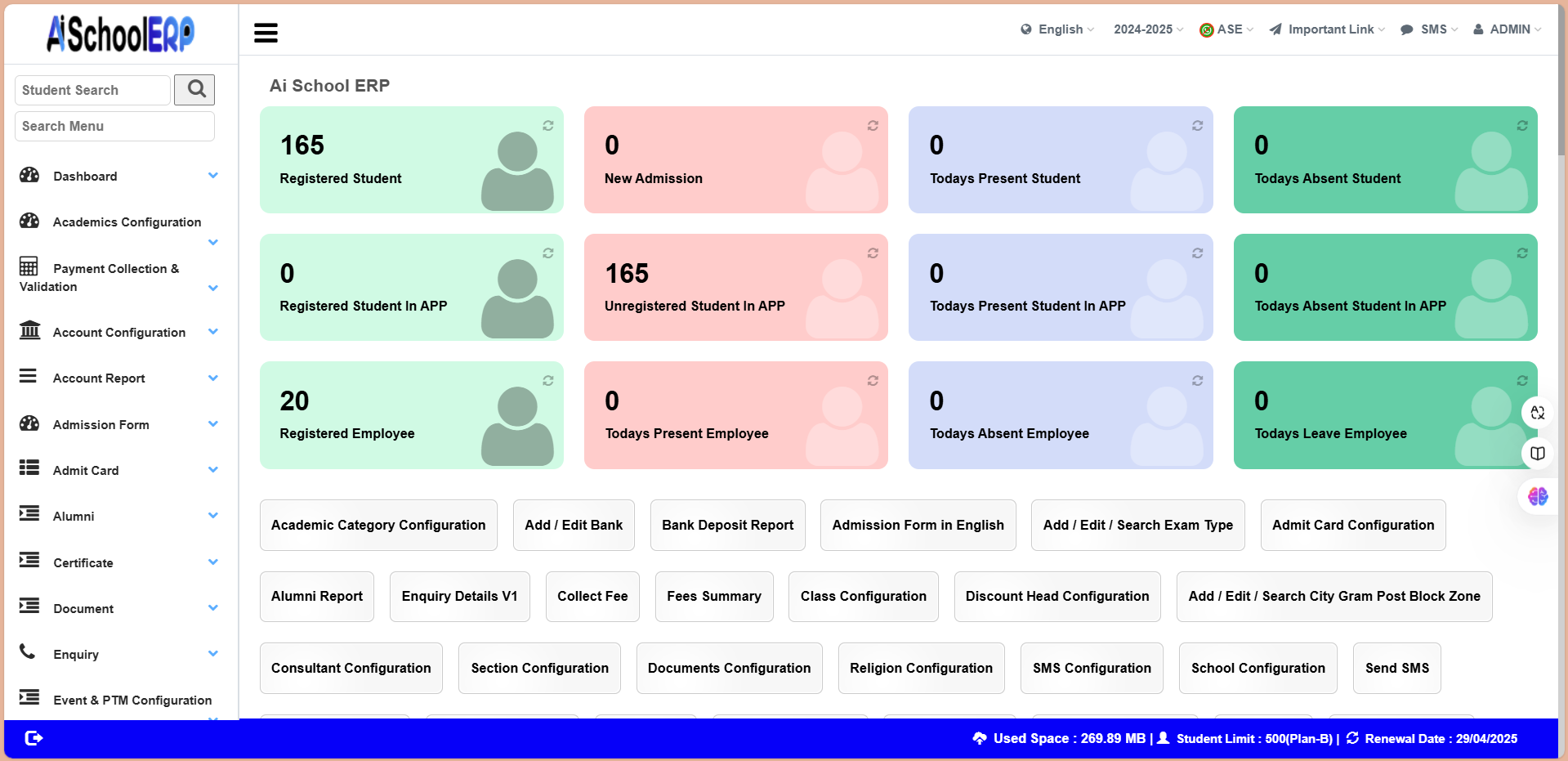Click the AiSchoolERP logo
The height and width of the screenshot is (761, 1568).
tap(120, 34)
